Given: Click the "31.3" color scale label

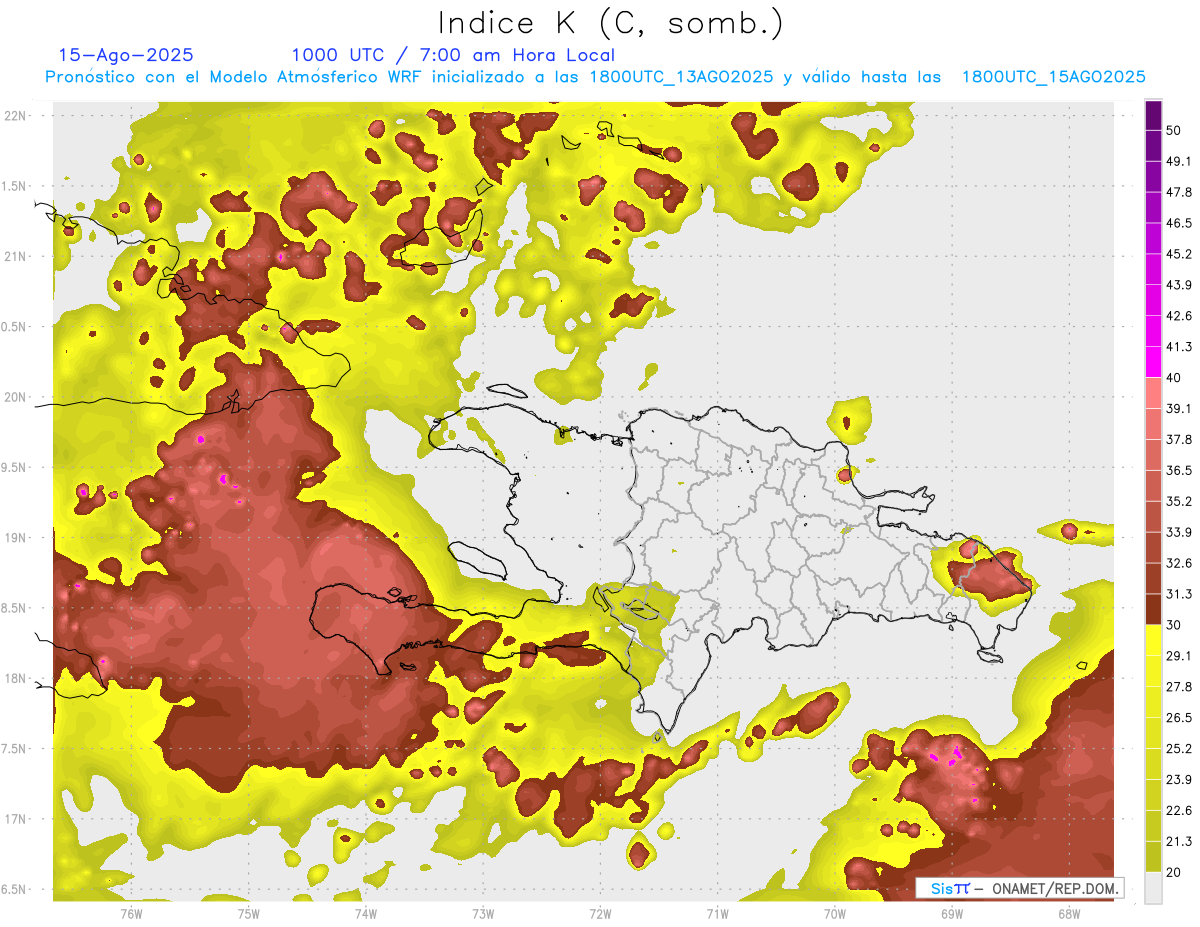Looking at the screenshot, I should (1179, 594).
